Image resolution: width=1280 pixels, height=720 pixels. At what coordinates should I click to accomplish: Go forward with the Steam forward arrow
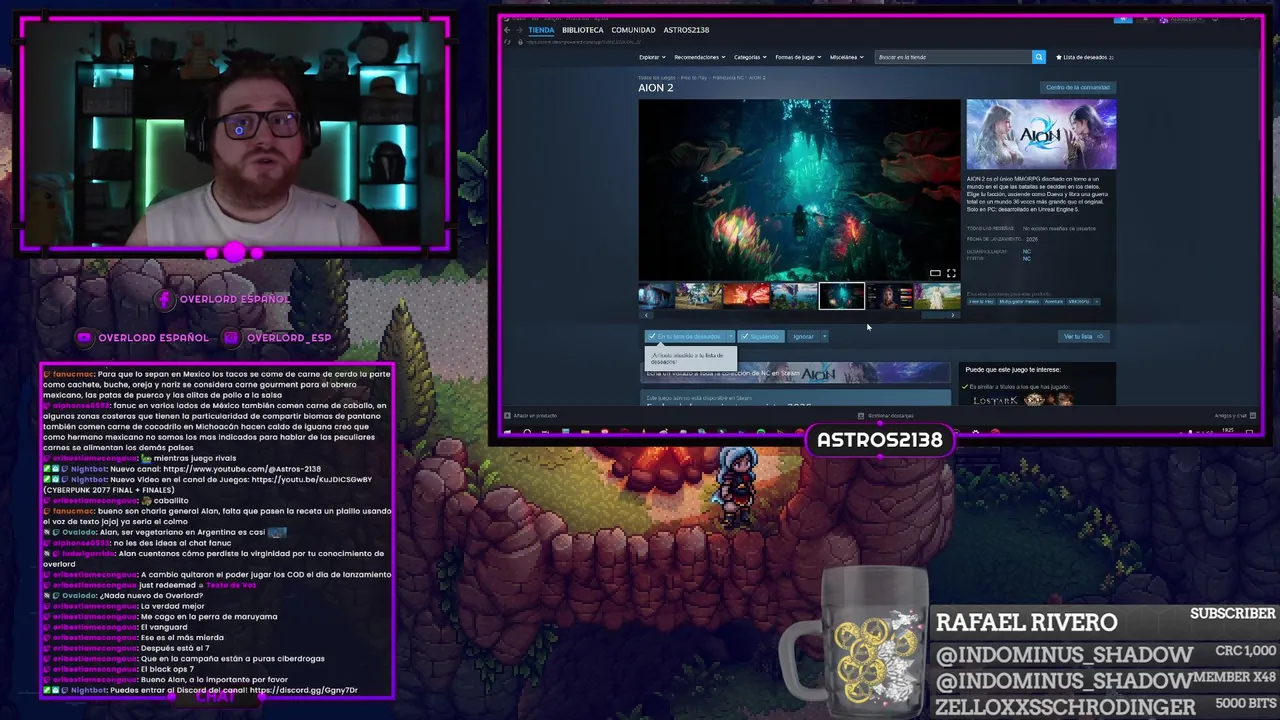point(518,30)
